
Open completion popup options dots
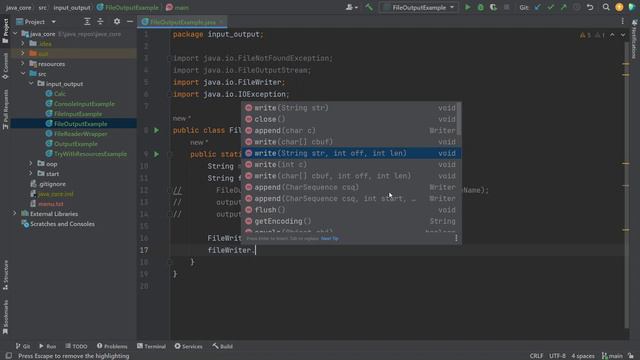point(456,238)
